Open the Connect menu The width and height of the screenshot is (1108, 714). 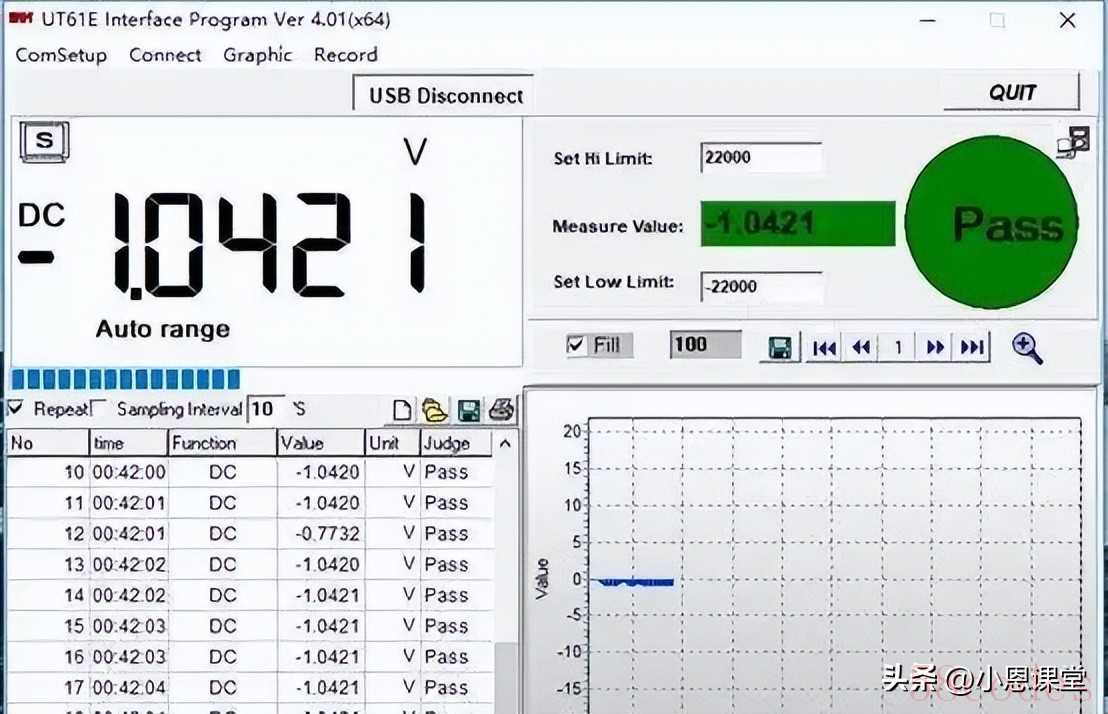coord(165,55)
